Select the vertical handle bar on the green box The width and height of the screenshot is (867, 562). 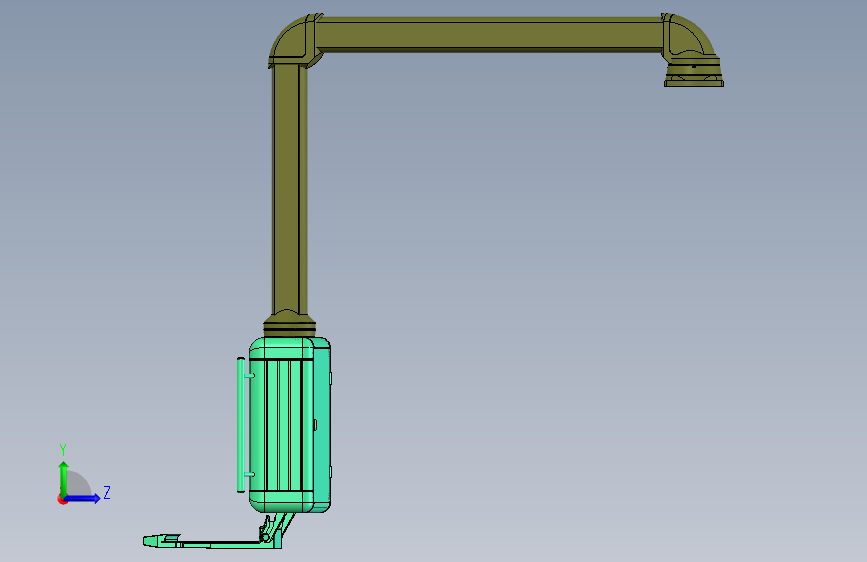[x=241, y=425]
